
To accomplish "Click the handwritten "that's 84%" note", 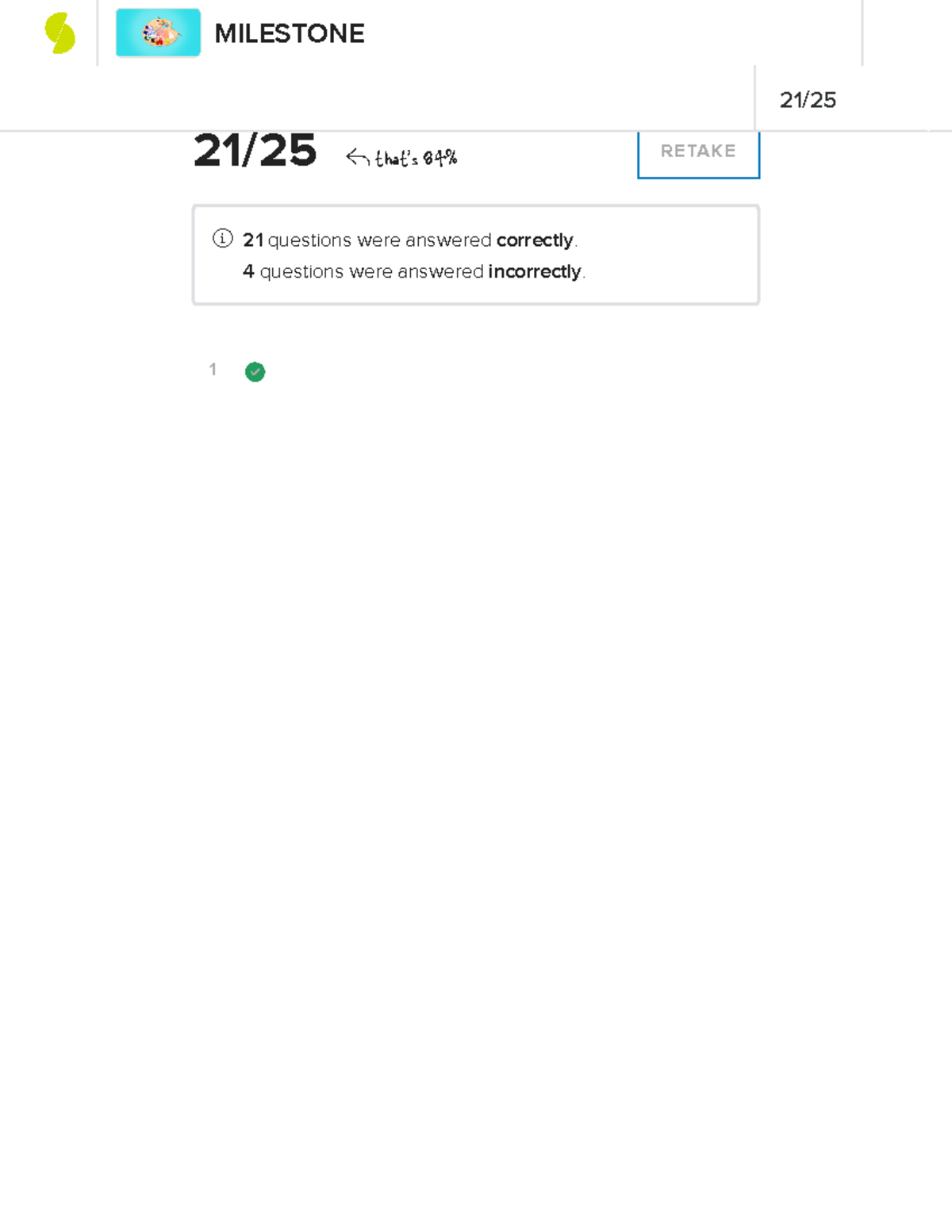I will pos(416,159).
